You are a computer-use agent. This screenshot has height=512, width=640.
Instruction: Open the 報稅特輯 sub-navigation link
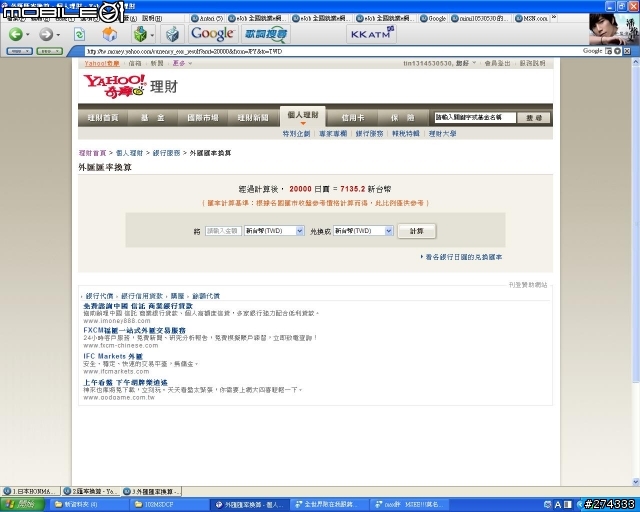406,134
